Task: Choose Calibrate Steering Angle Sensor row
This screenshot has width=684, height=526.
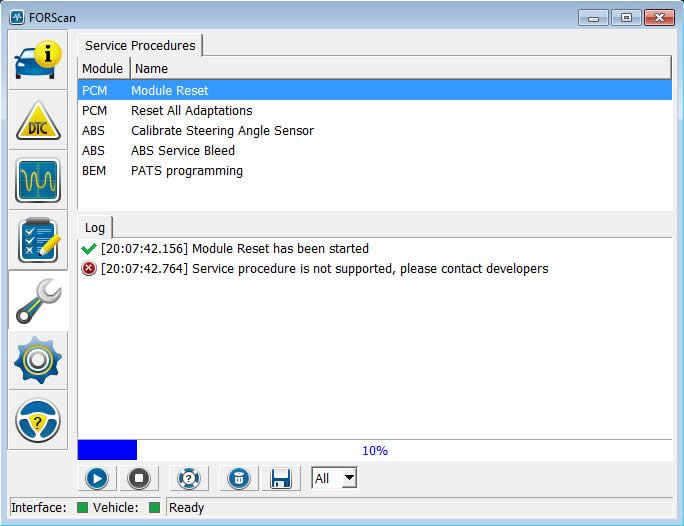Action: (222, 130)
